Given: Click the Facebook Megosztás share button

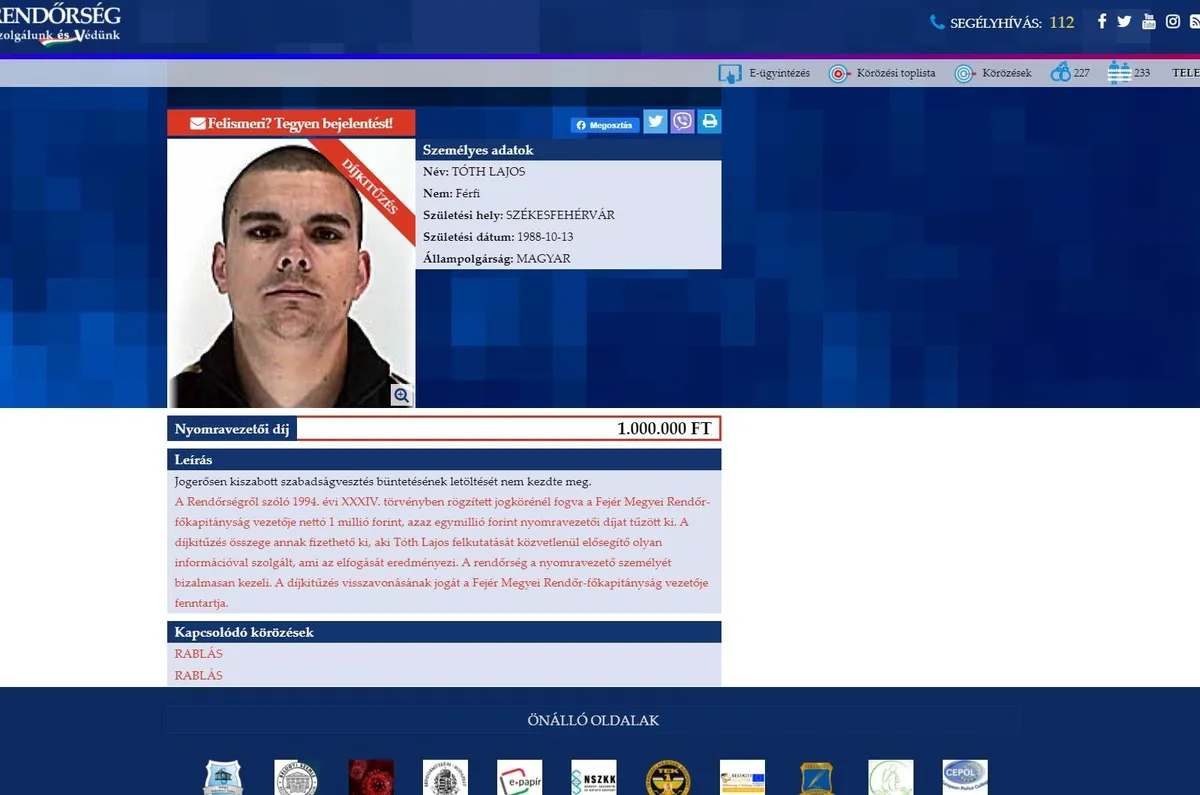Looking at the screenshot, I should [605, 126].
